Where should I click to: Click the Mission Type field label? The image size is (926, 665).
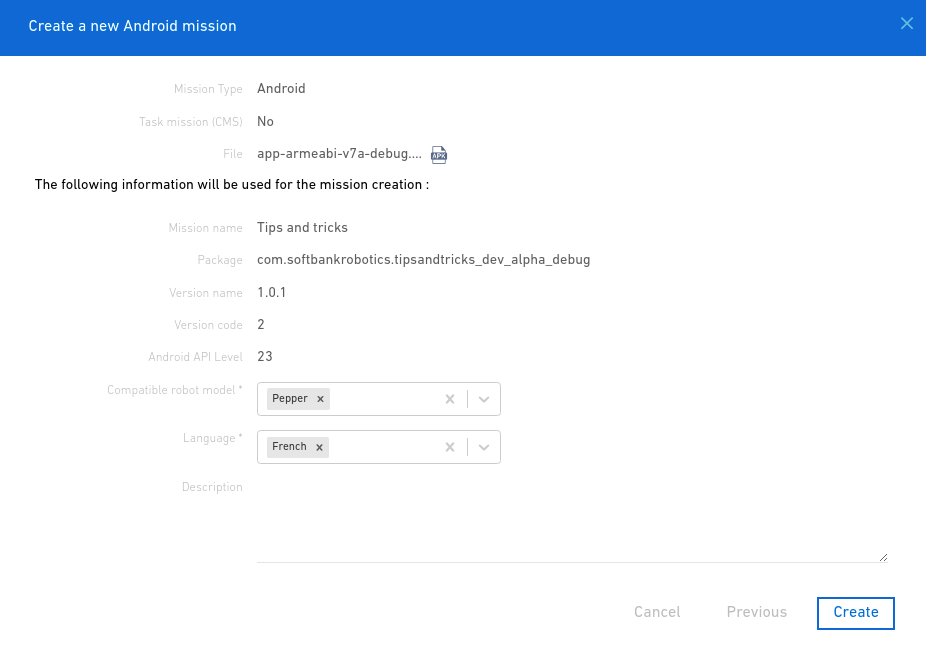pyautogui.click(x=208, y=89)
